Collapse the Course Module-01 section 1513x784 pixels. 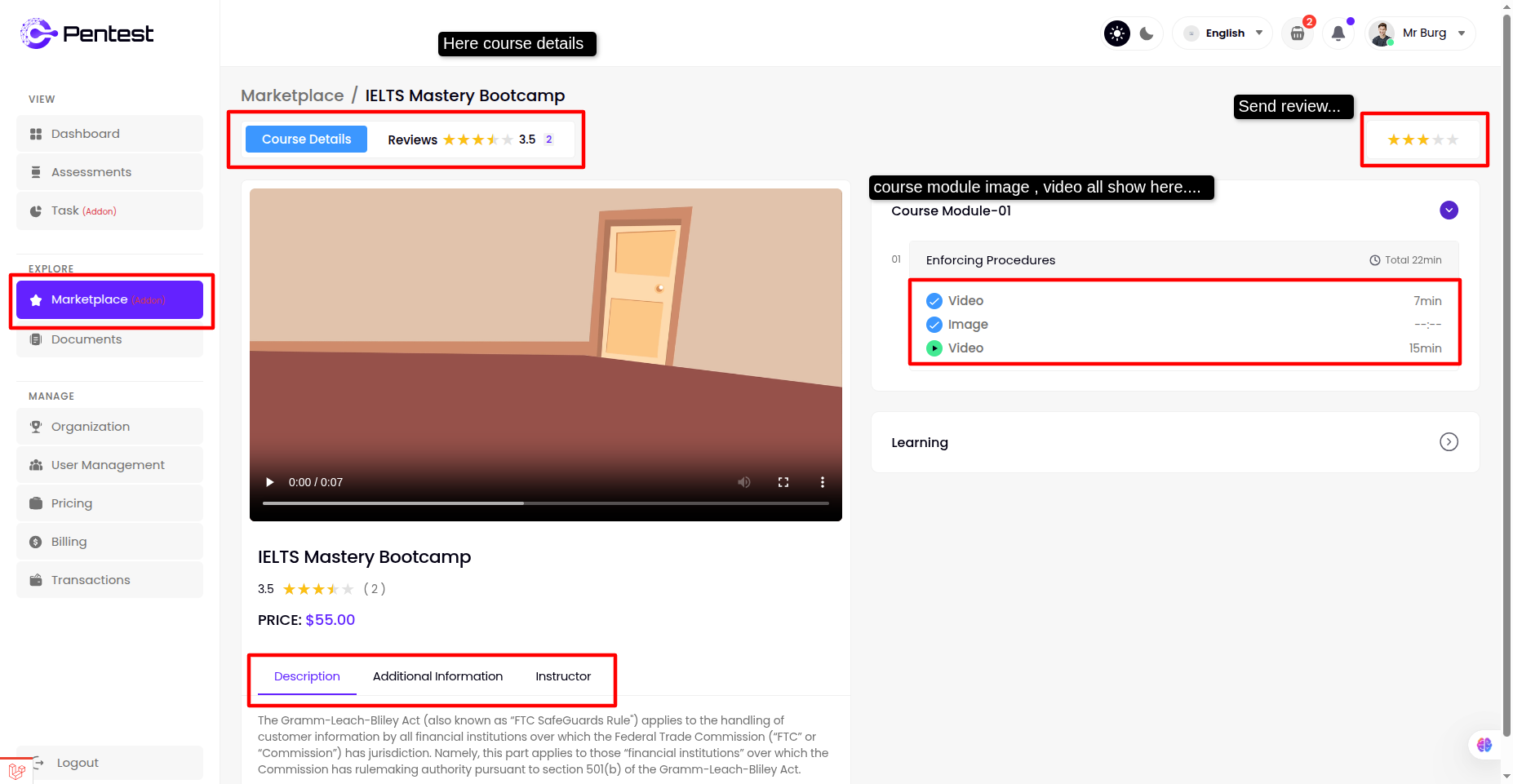pyautogui.click(x=1449, y=210)
